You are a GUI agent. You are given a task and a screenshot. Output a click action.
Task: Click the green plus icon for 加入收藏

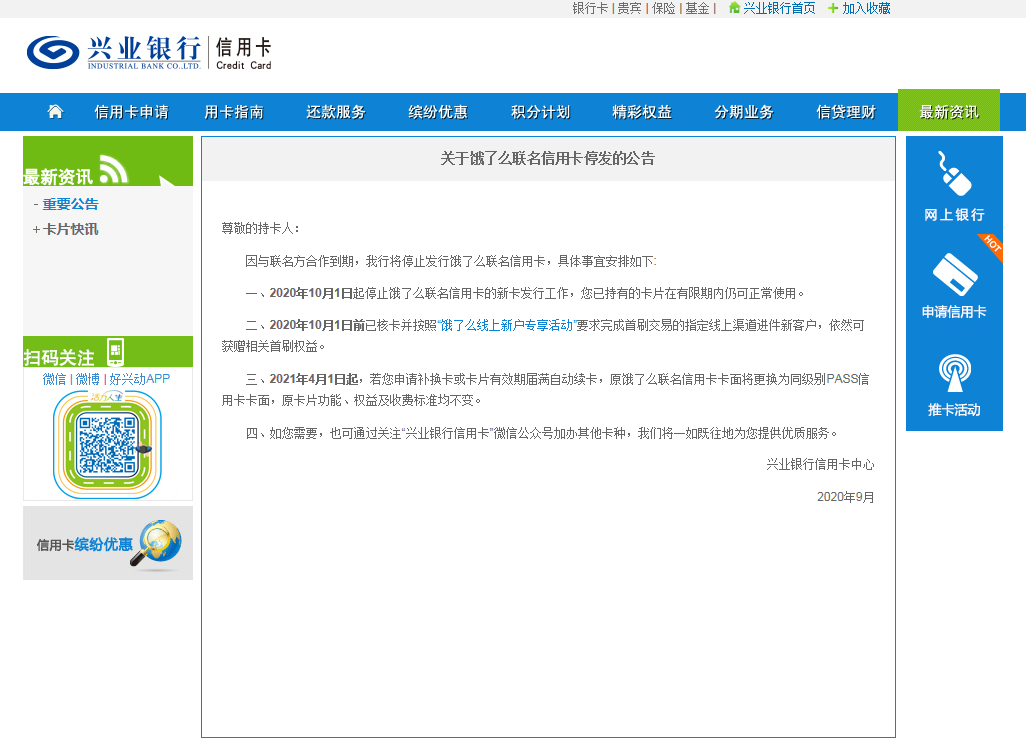(832, 8)
